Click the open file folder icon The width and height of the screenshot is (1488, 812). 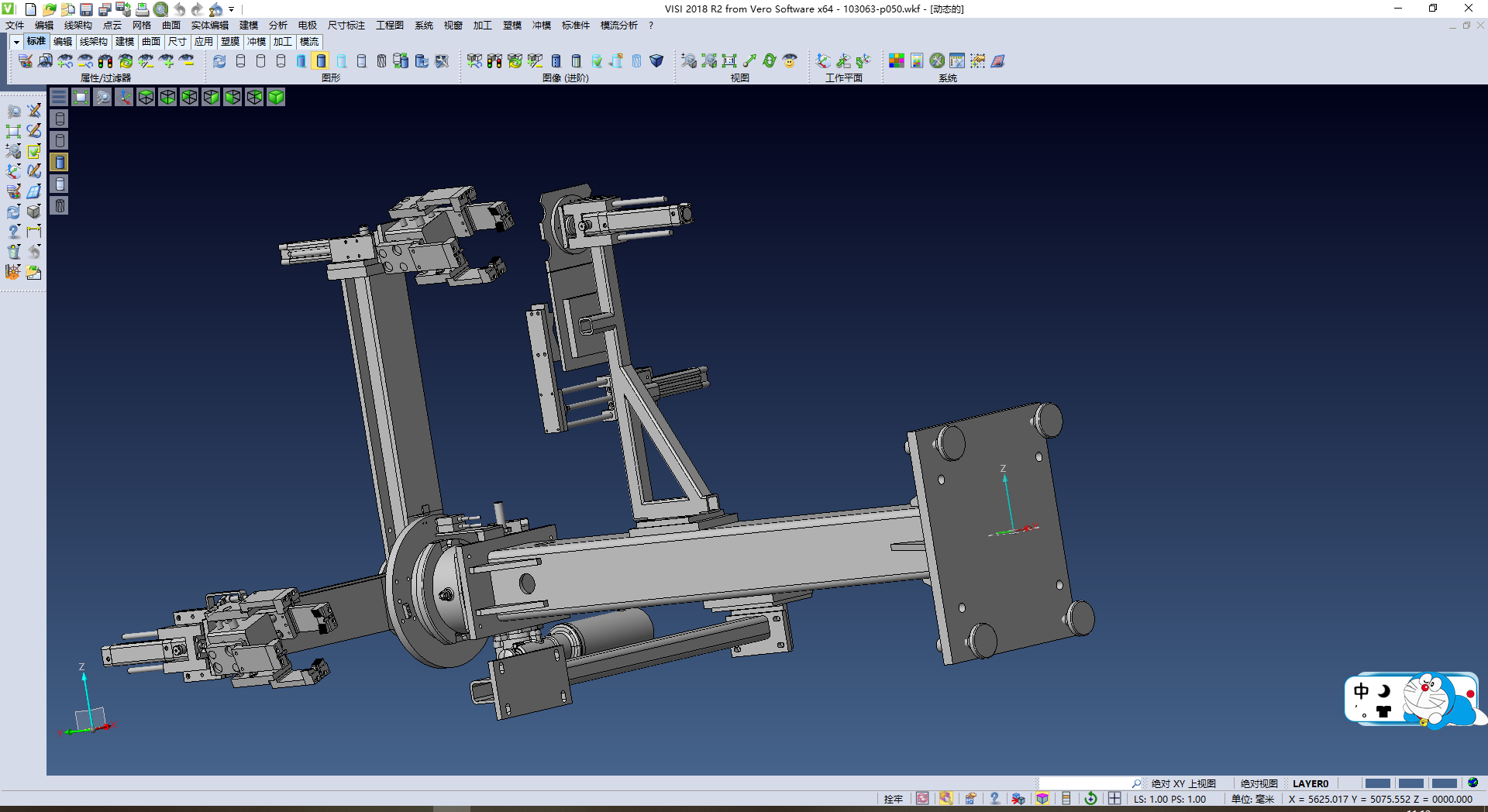[x=50, y=9]
